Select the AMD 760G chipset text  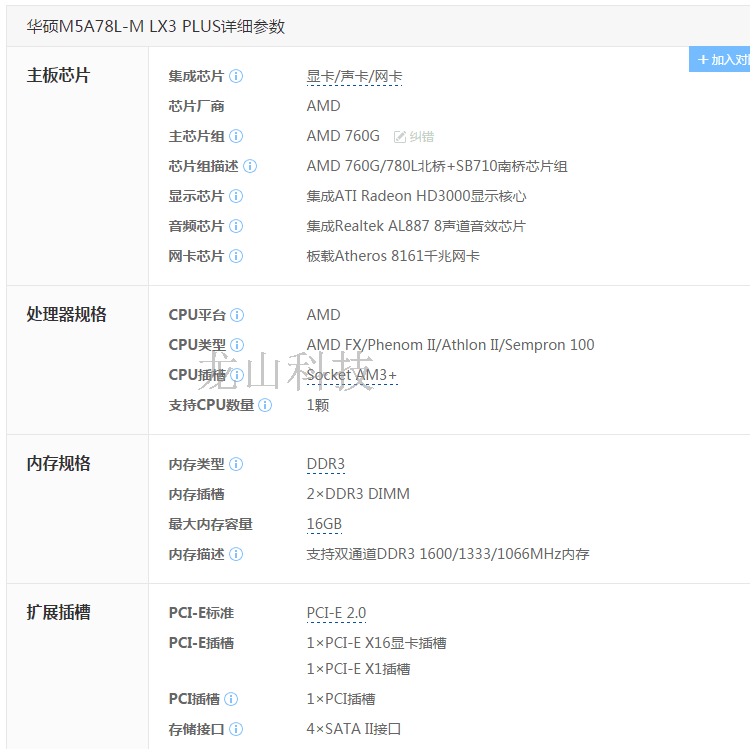point(343,136)
